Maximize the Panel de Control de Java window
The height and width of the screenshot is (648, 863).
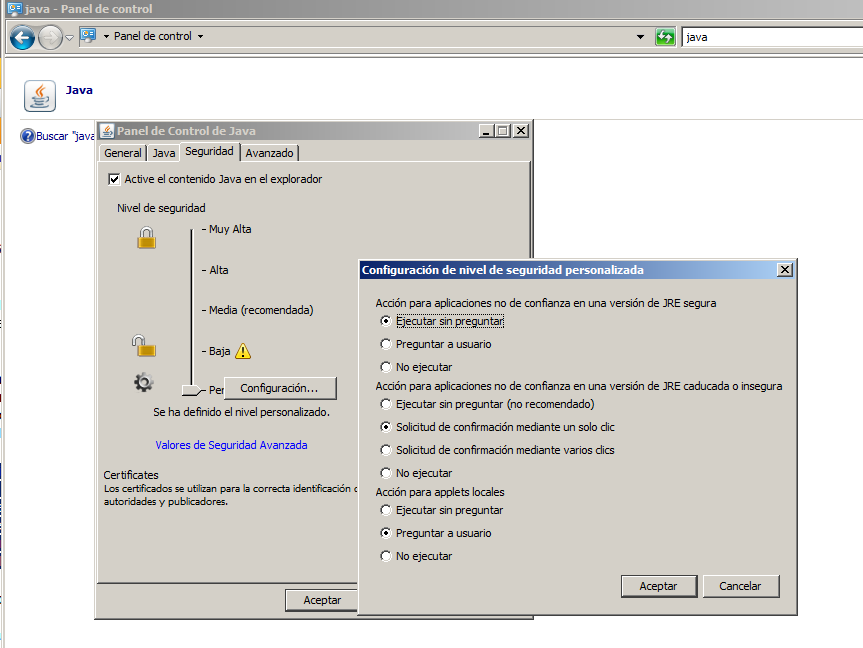[502, 131]
